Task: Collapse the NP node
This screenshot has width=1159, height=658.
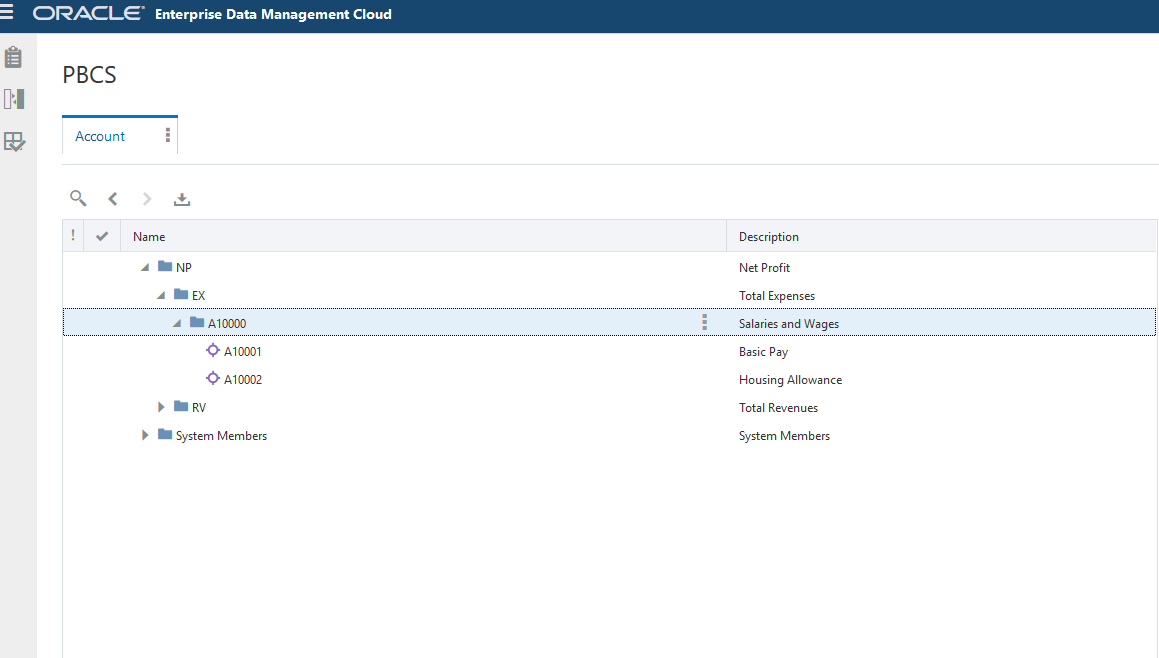Action: (x=145, y=268)
